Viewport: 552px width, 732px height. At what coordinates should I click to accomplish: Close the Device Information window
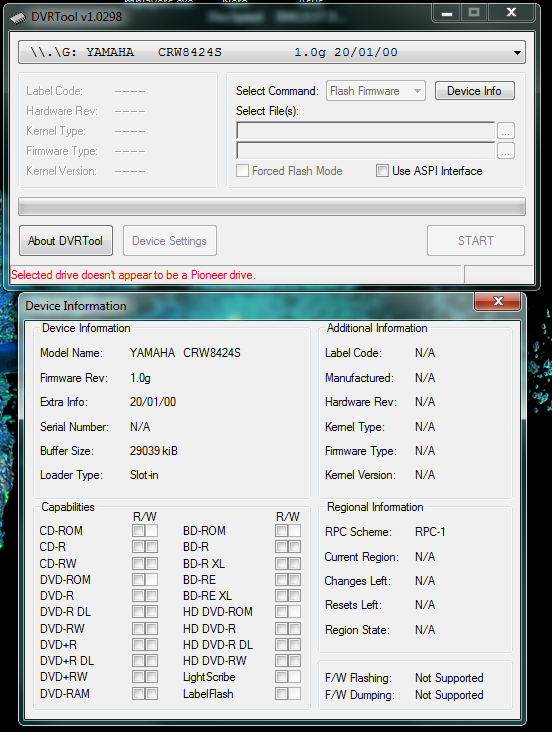coord(498,301)
